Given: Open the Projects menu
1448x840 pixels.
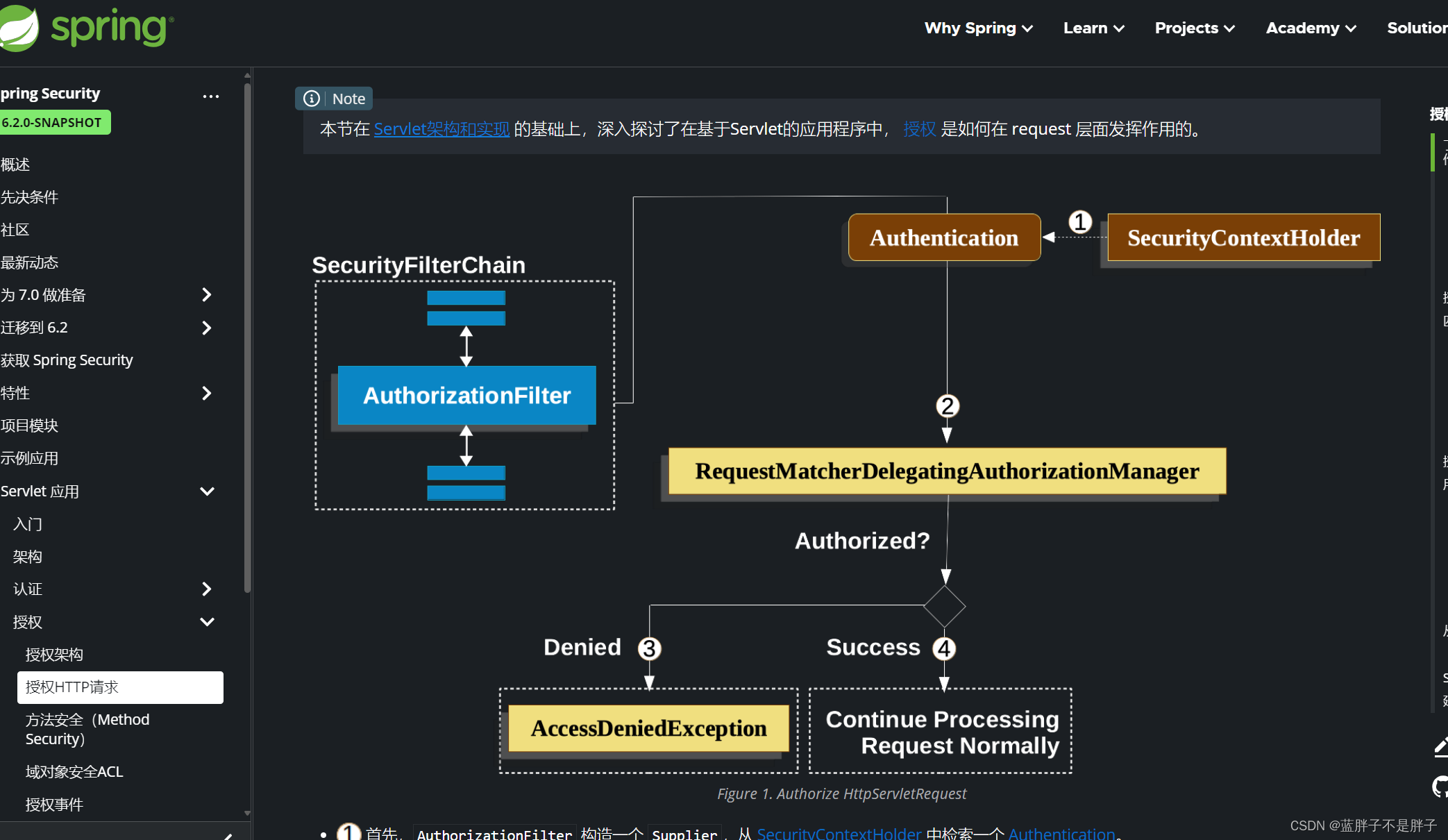Looking at the screenshot, I should (1194, 28).
